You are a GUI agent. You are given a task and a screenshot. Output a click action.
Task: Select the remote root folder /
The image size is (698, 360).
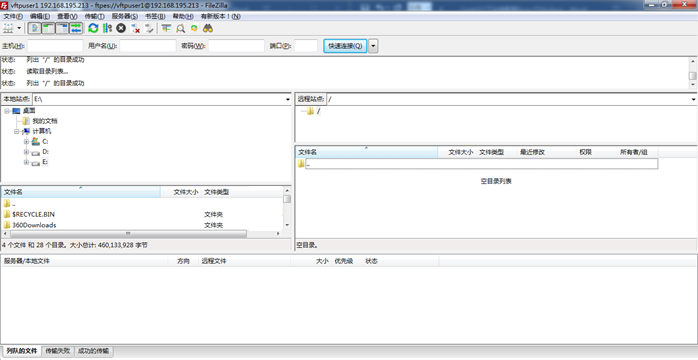(x=318, y=111)
